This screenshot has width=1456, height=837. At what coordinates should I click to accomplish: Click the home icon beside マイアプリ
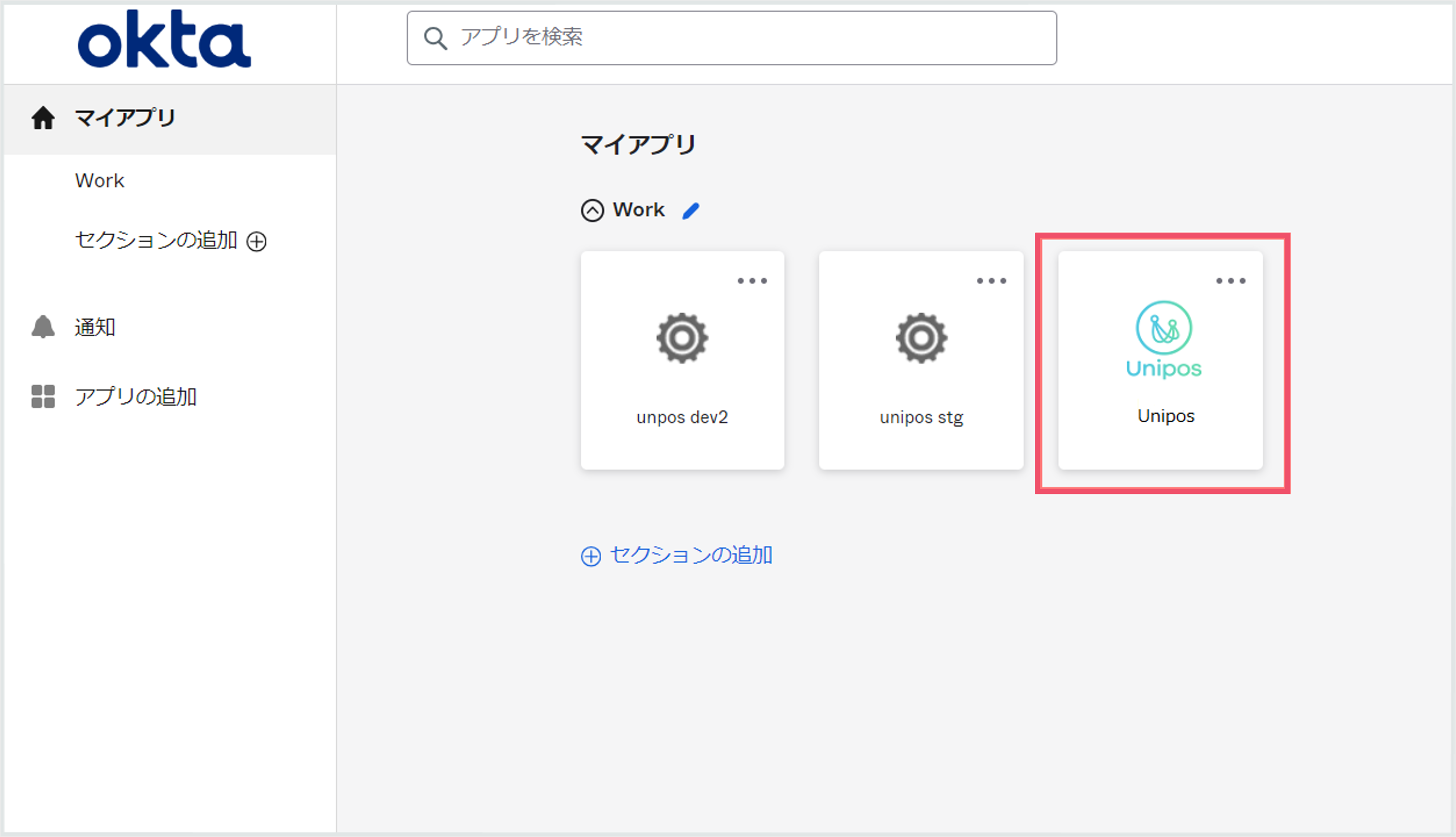pyautogui.click(x=43, y=118)
